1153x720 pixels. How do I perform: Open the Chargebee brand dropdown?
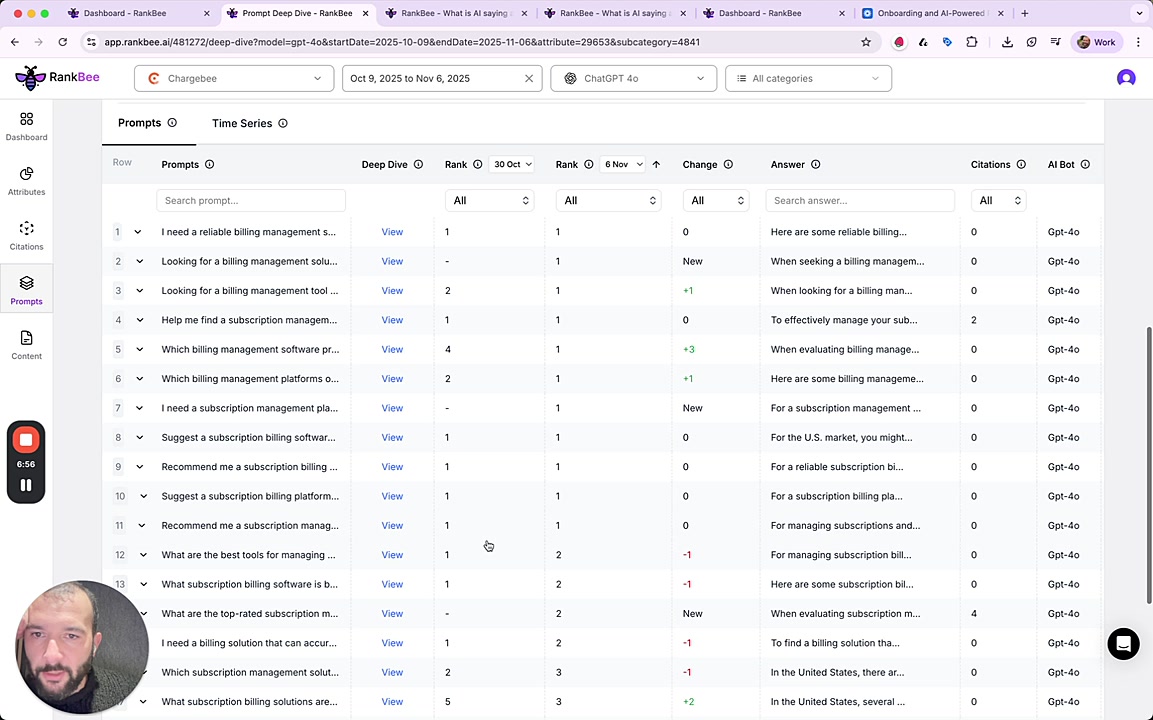click(234, 78)
